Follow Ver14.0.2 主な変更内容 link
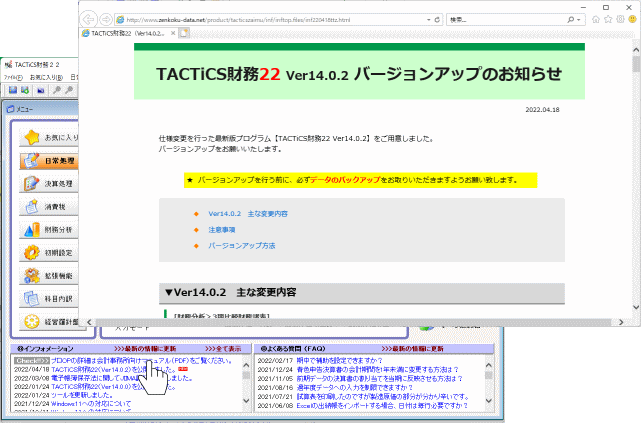Image resolution: width=641 pixels, height=423 pixels. click(248, 214)
